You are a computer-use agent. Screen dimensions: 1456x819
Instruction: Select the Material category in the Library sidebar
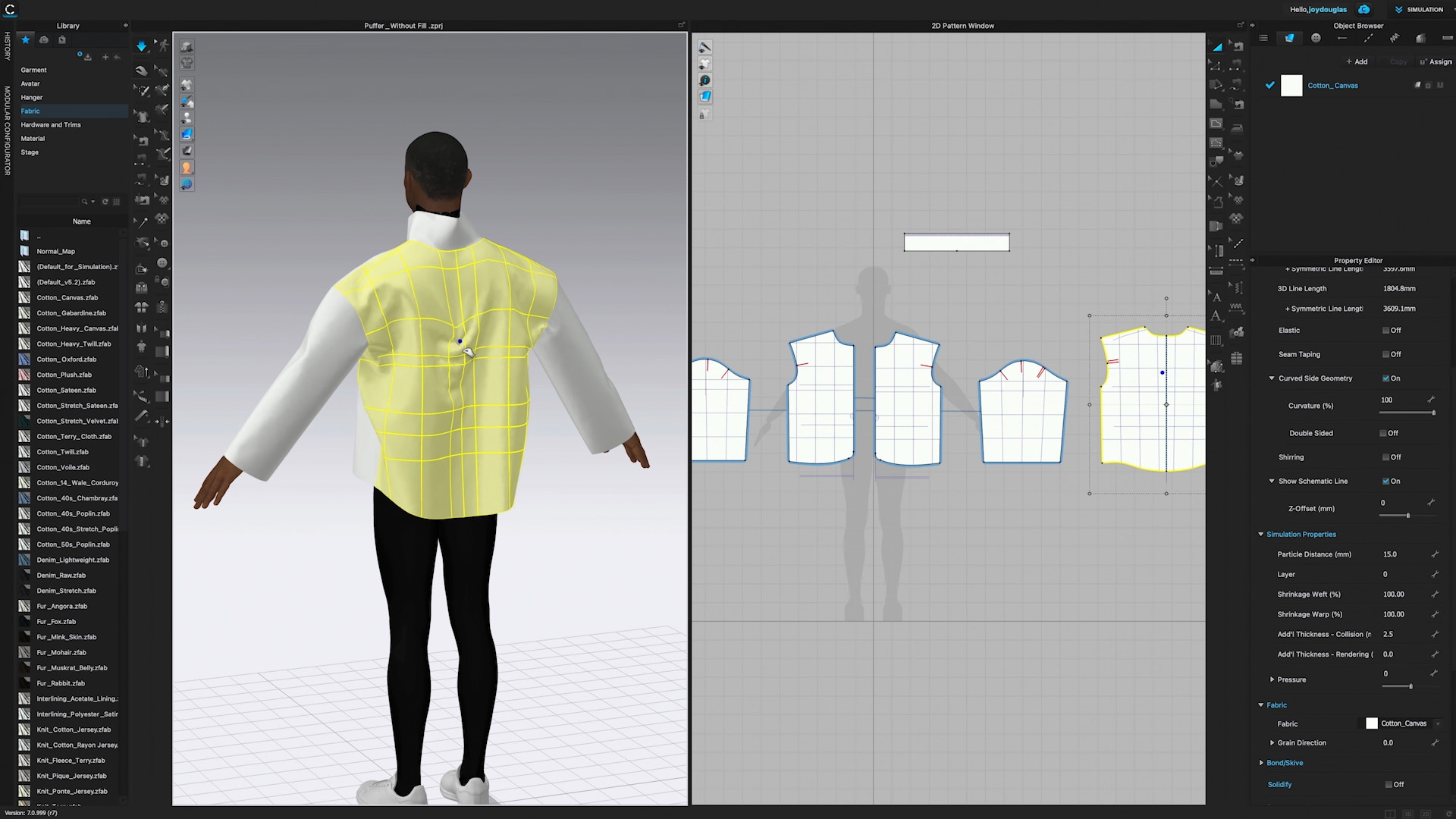tap(33, 138)
